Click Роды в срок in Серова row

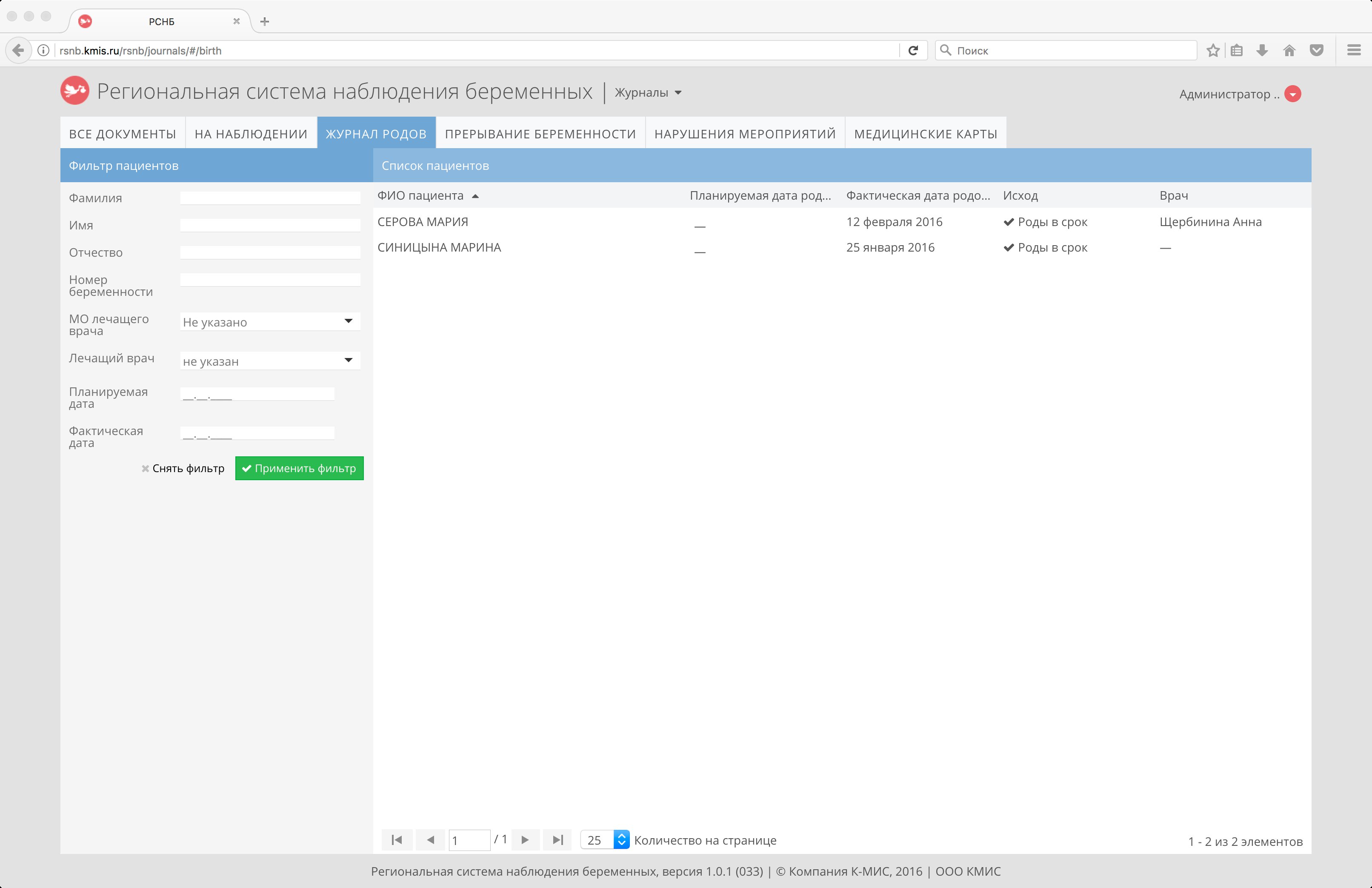coord(1045,222)
